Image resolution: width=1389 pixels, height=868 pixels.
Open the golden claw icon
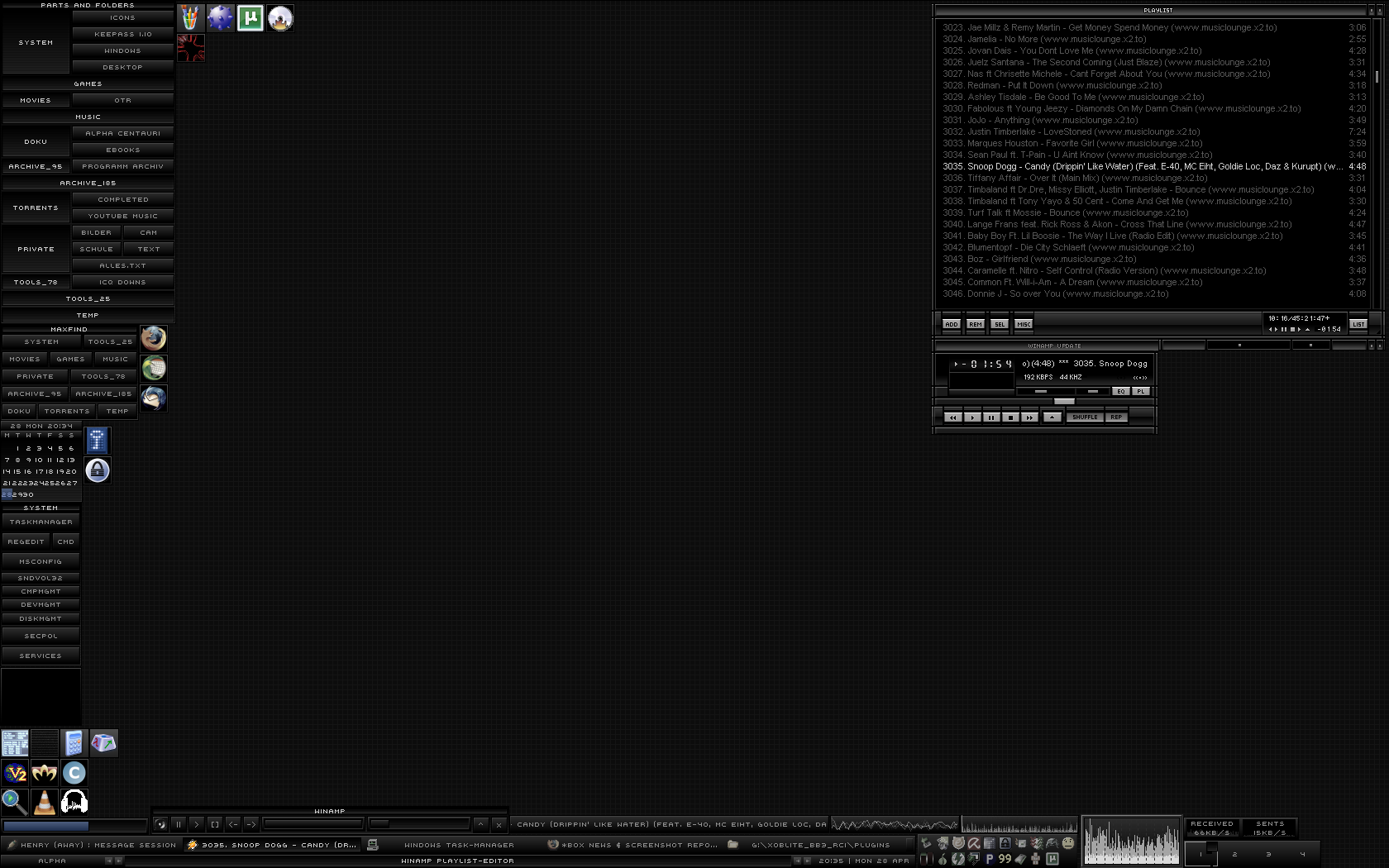(44, 773)
